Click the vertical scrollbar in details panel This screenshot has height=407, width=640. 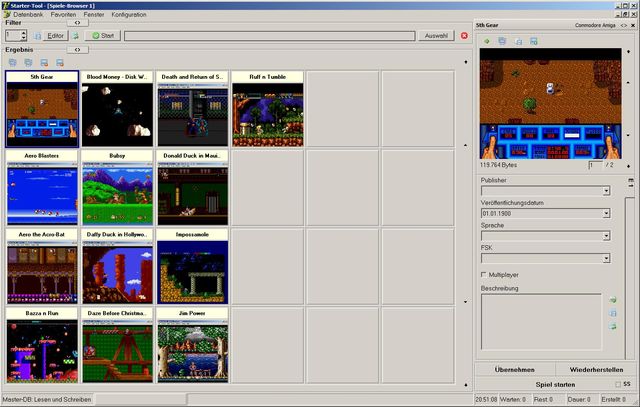pos(630,278)
